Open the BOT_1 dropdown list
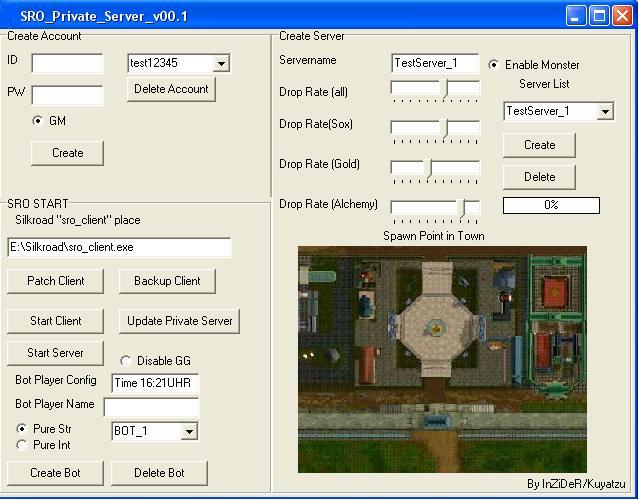The width and height of the screenshot is (639, 500). [x=189, y=432]
